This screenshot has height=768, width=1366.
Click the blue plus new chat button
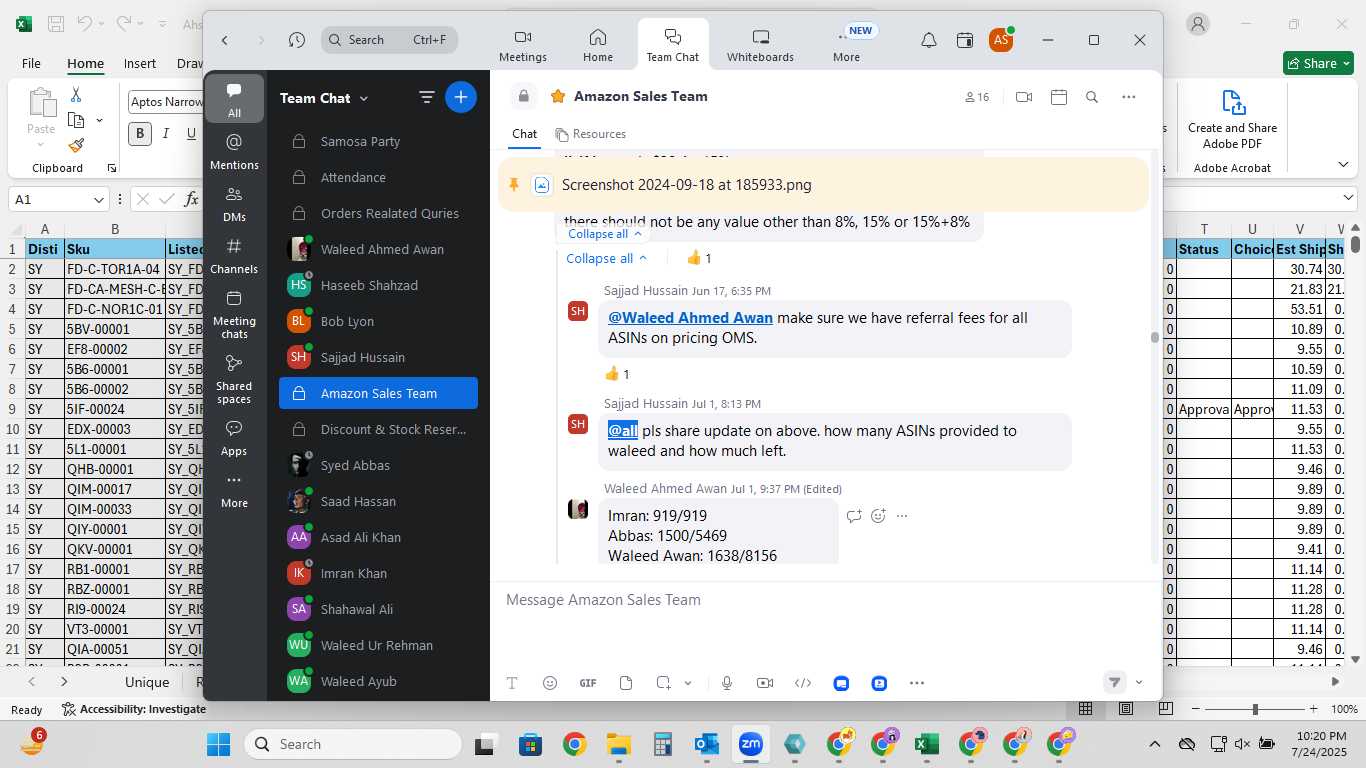[460, 97]
